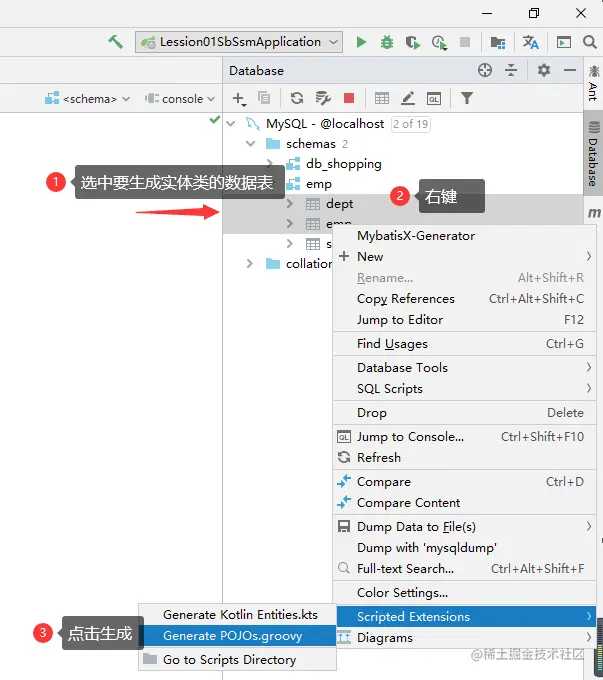Click the '2 of 19' schemas badge

(x=410, y=124)
